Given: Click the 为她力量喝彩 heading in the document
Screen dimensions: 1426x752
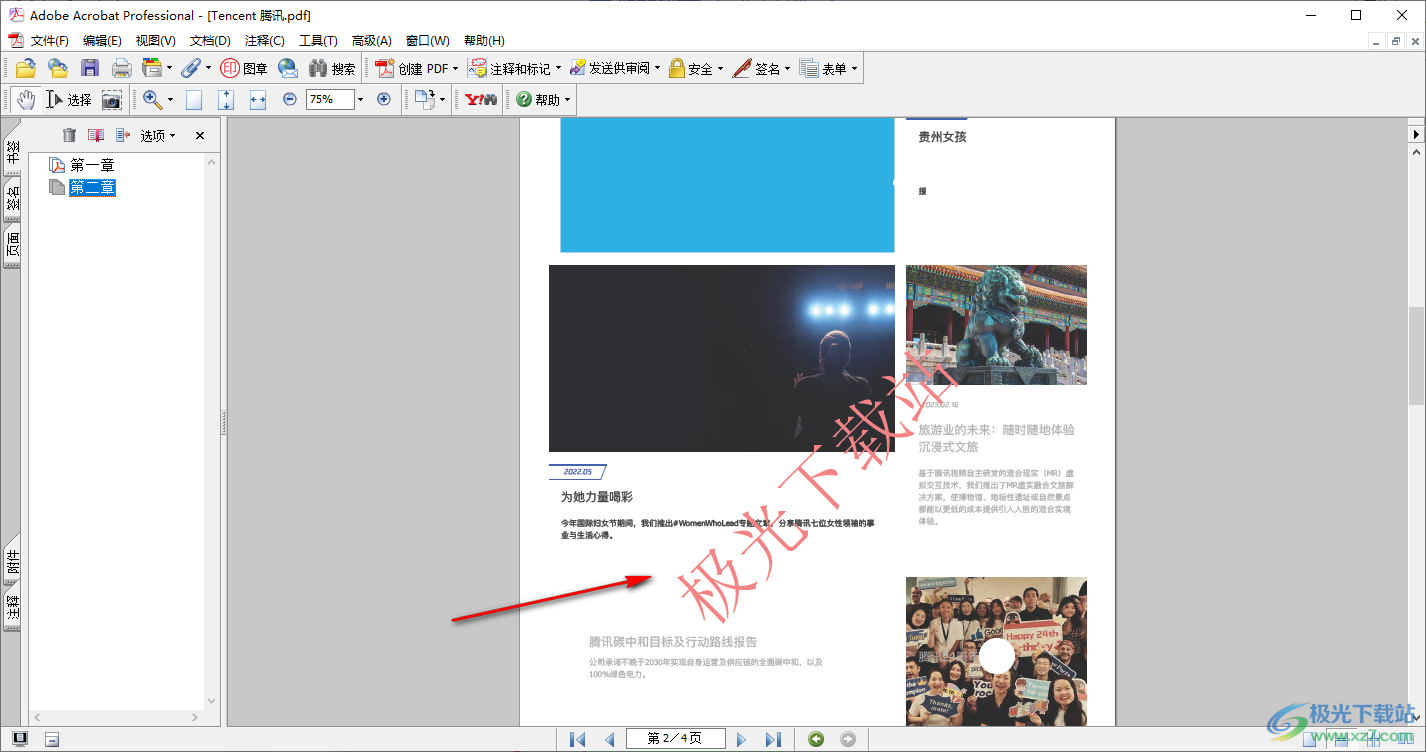Looking at the screenshot, I should [597, 497].
